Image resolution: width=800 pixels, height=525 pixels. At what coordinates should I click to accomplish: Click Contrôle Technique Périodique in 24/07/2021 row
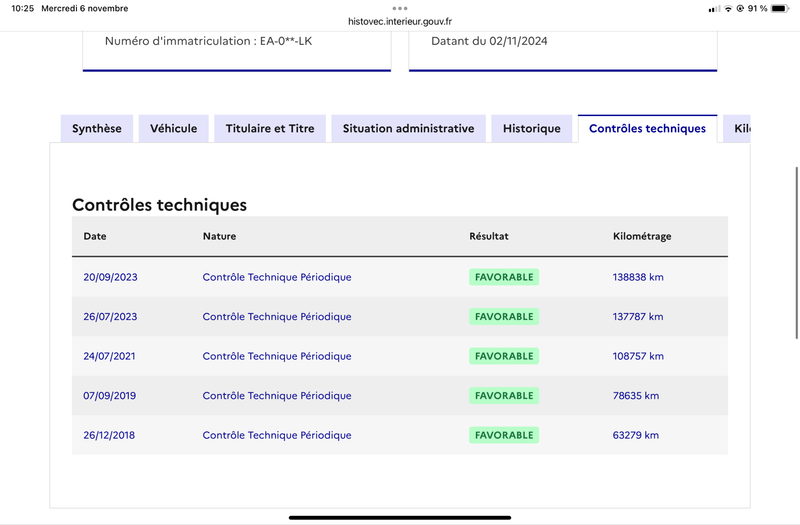277,356
